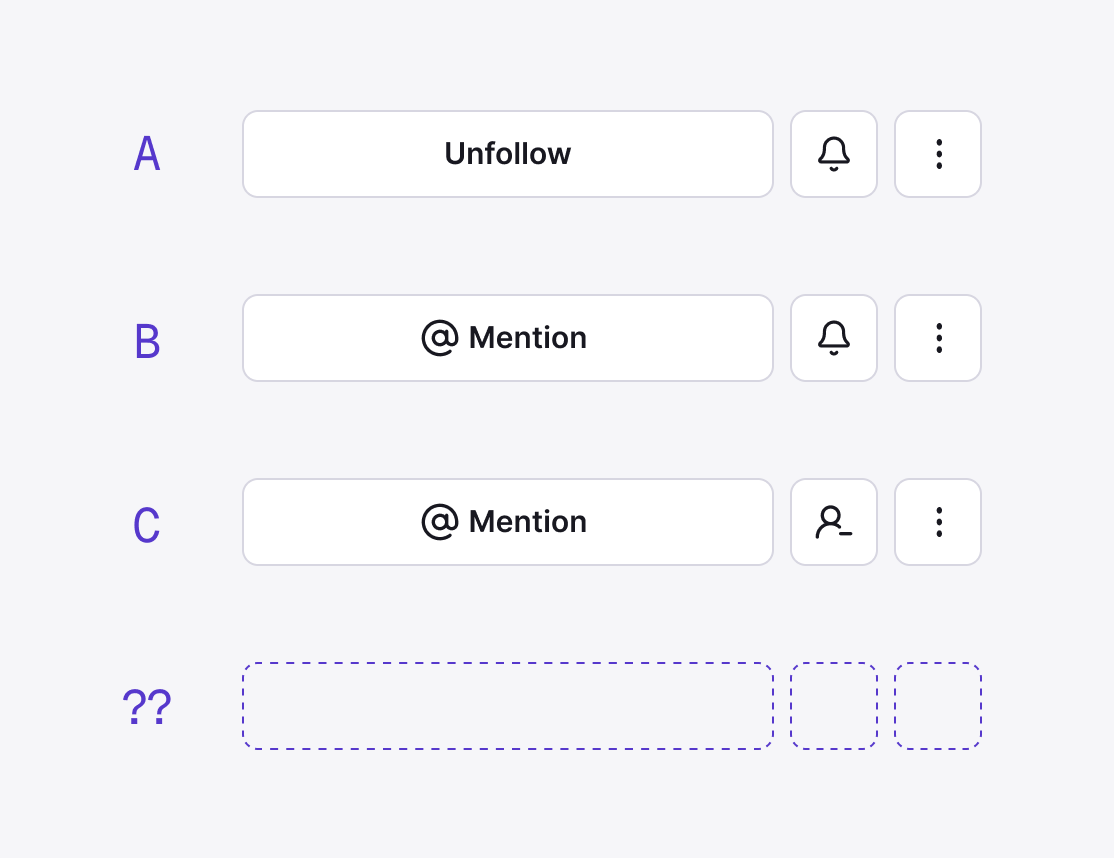Click the Mention button in row C

(507, 522)
